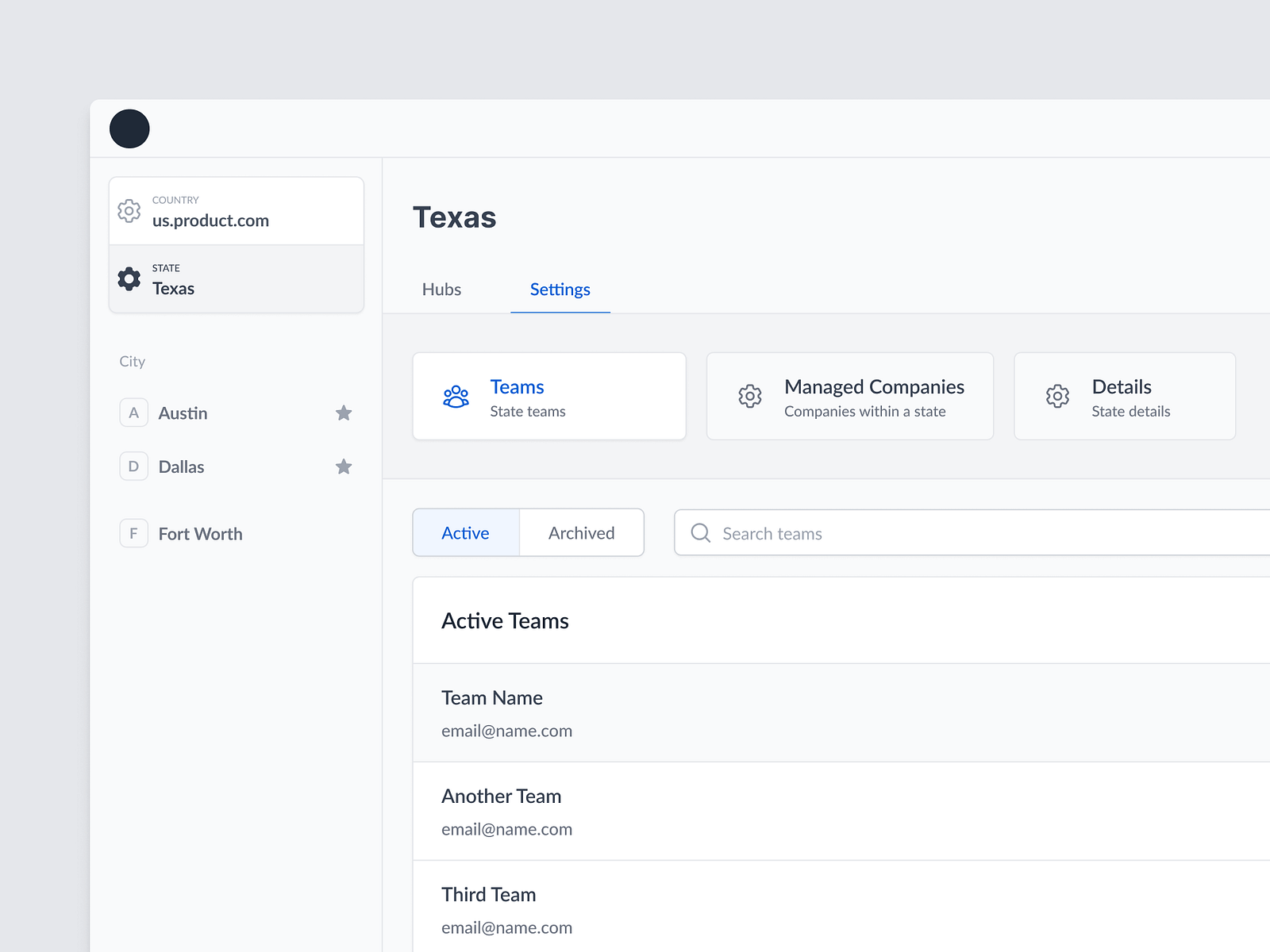Viewport: 1270px width, 952px height.
Task: Click the letter D badge for Dallas
Action: pos(133,466)
